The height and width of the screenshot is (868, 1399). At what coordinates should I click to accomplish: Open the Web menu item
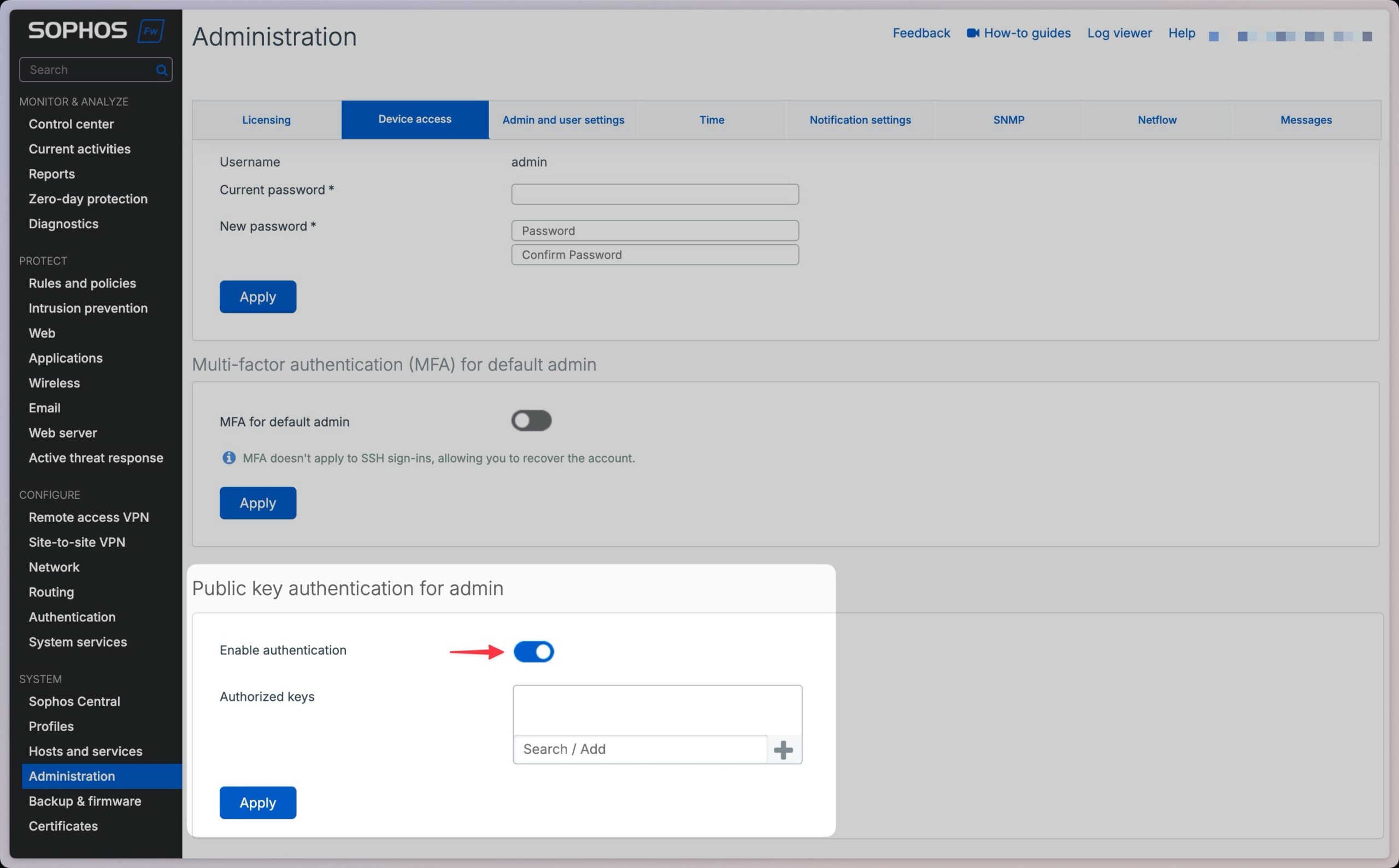point(42,334)
